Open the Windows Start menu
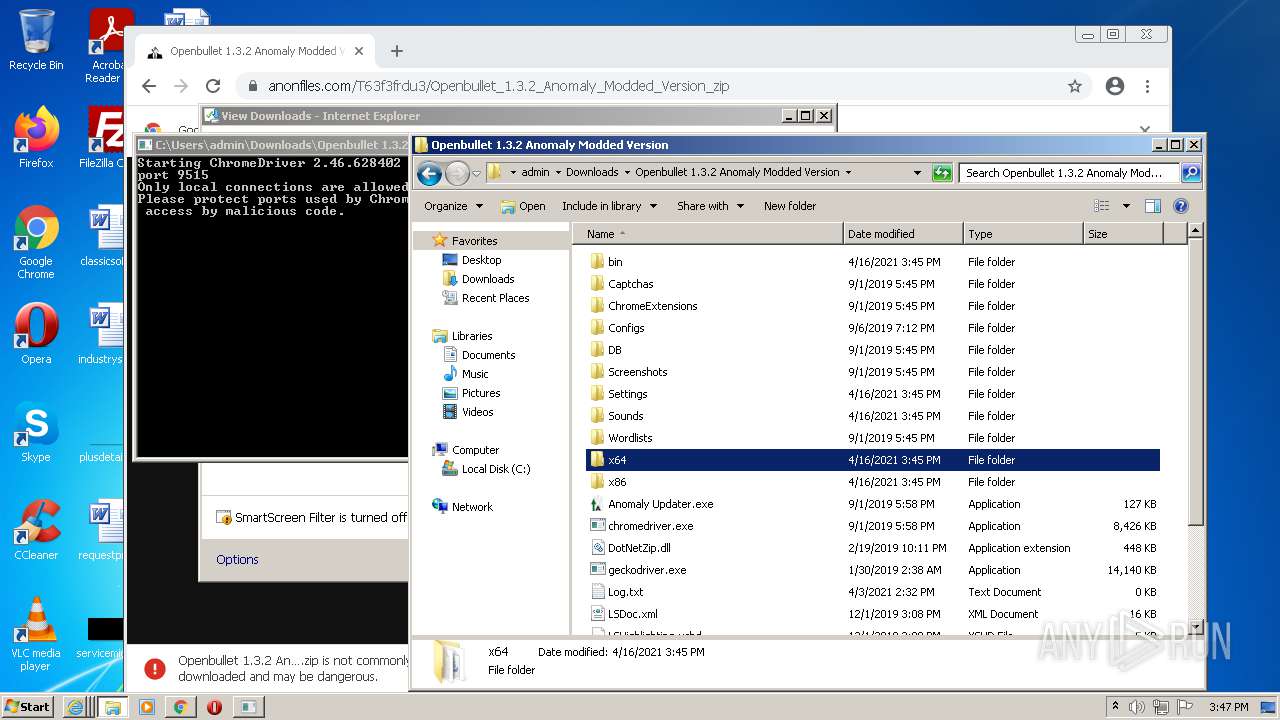 point(27,706)
